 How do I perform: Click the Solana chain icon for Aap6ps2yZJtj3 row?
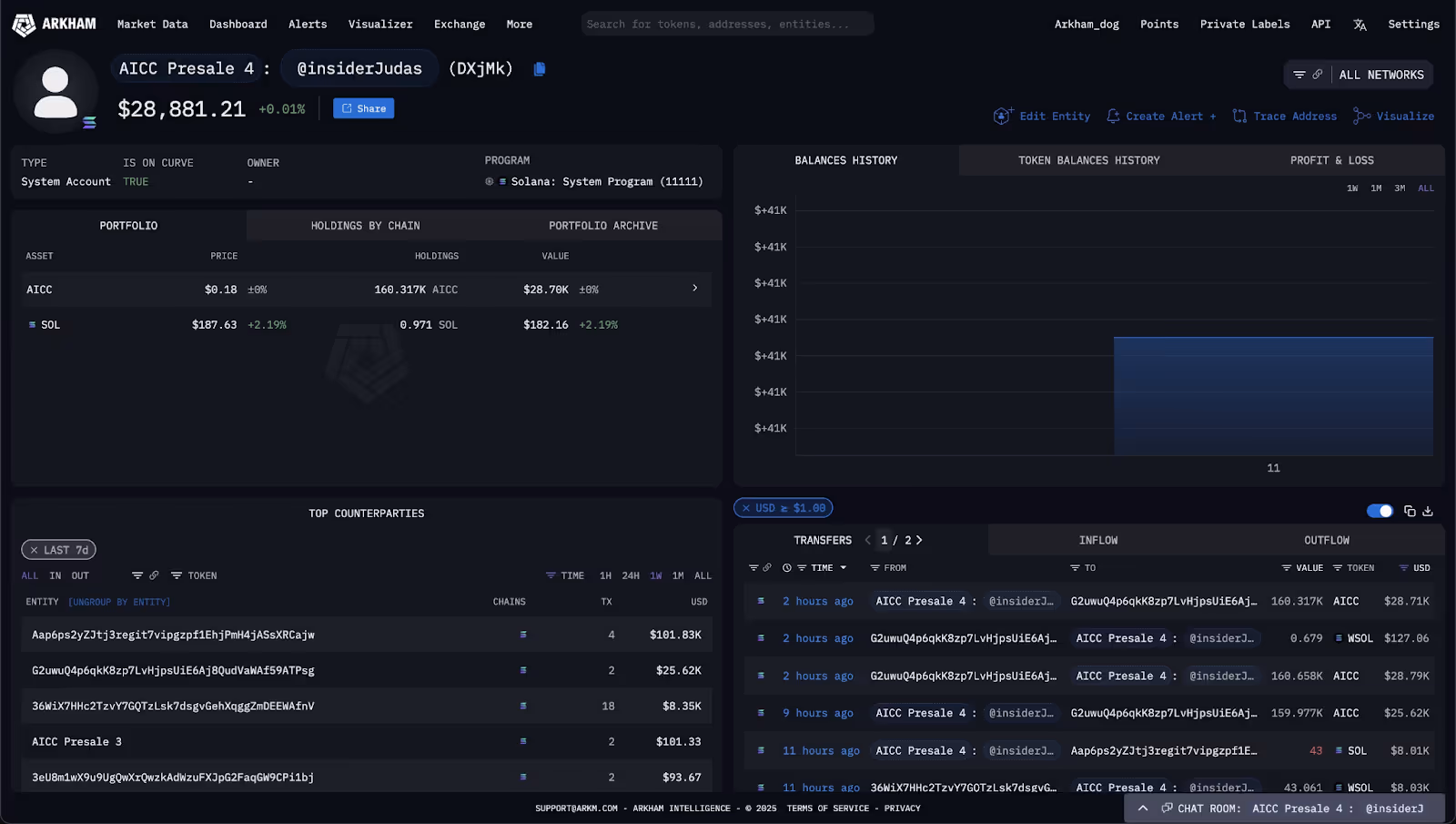coord(523,635)
